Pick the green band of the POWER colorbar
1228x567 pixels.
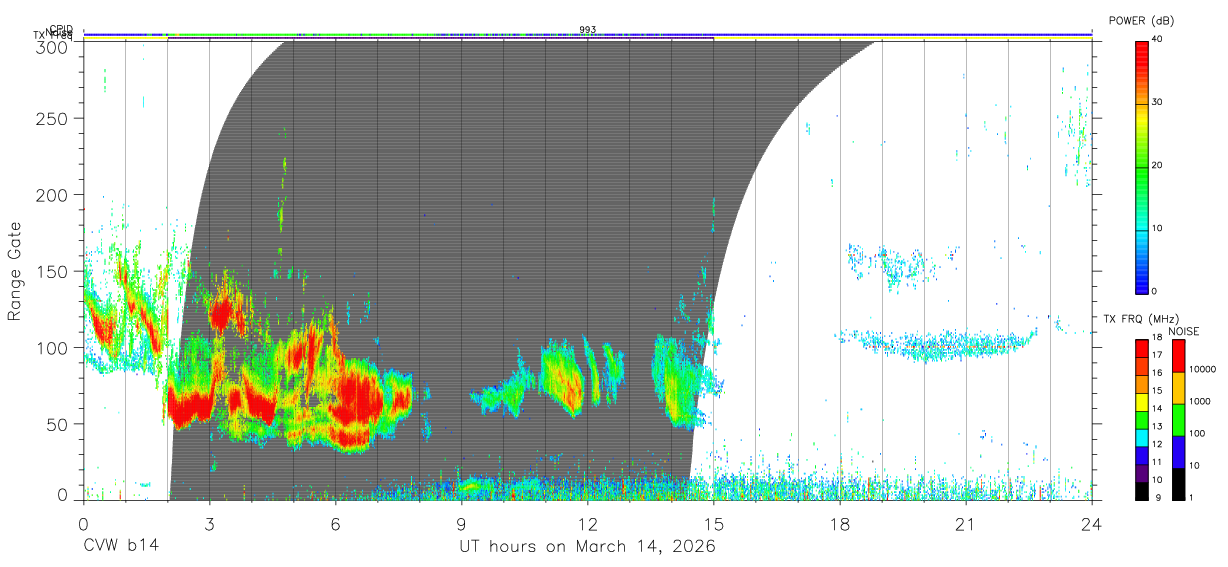click(1142, 197)
